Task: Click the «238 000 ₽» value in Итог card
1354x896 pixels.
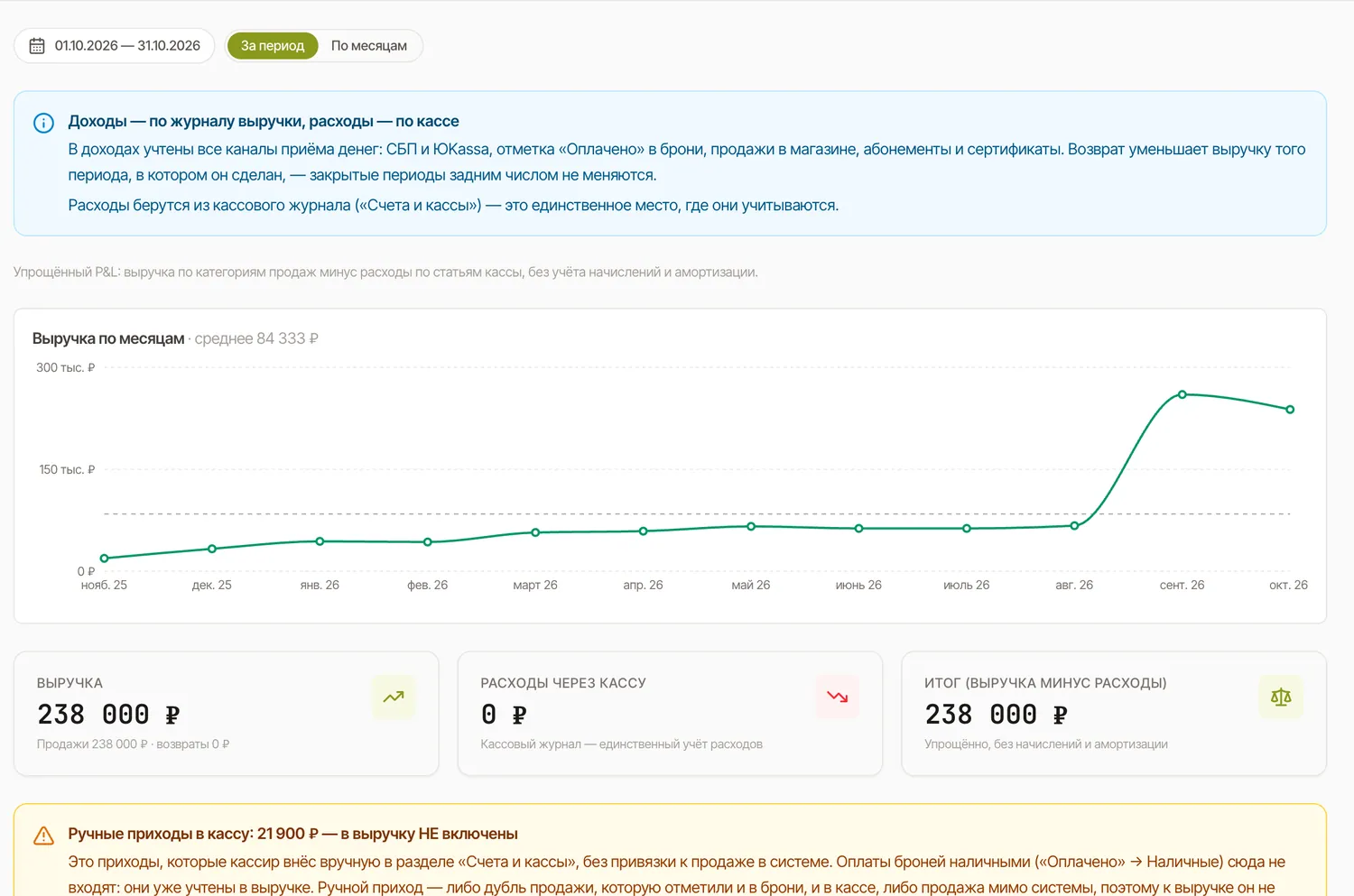Action: (997, 715)
